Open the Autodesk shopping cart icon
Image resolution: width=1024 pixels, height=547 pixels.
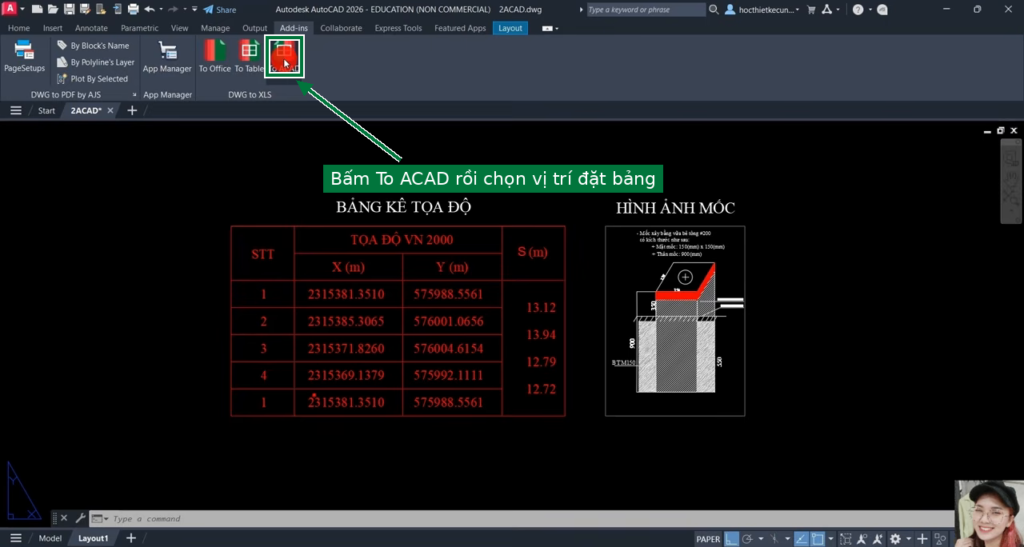[x=811, y=9]
